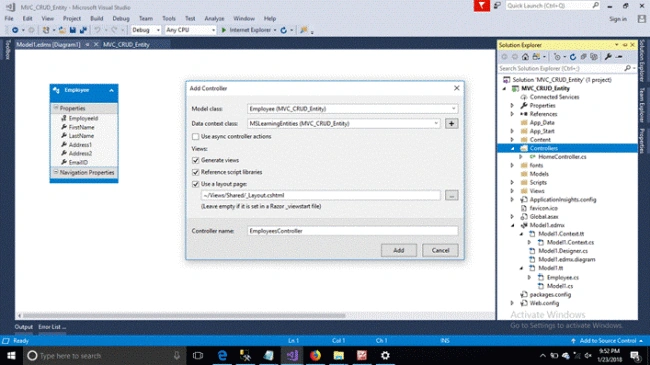Click Solution Explorer Home icon
This screenshot has width=650, height=365.
coord(525,57)
